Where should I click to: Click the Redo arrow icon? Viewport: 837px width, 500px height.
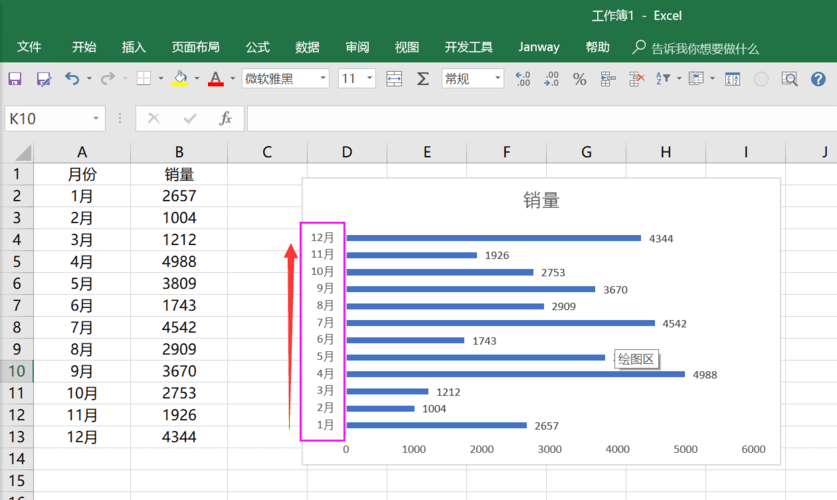tap(108, 79)
